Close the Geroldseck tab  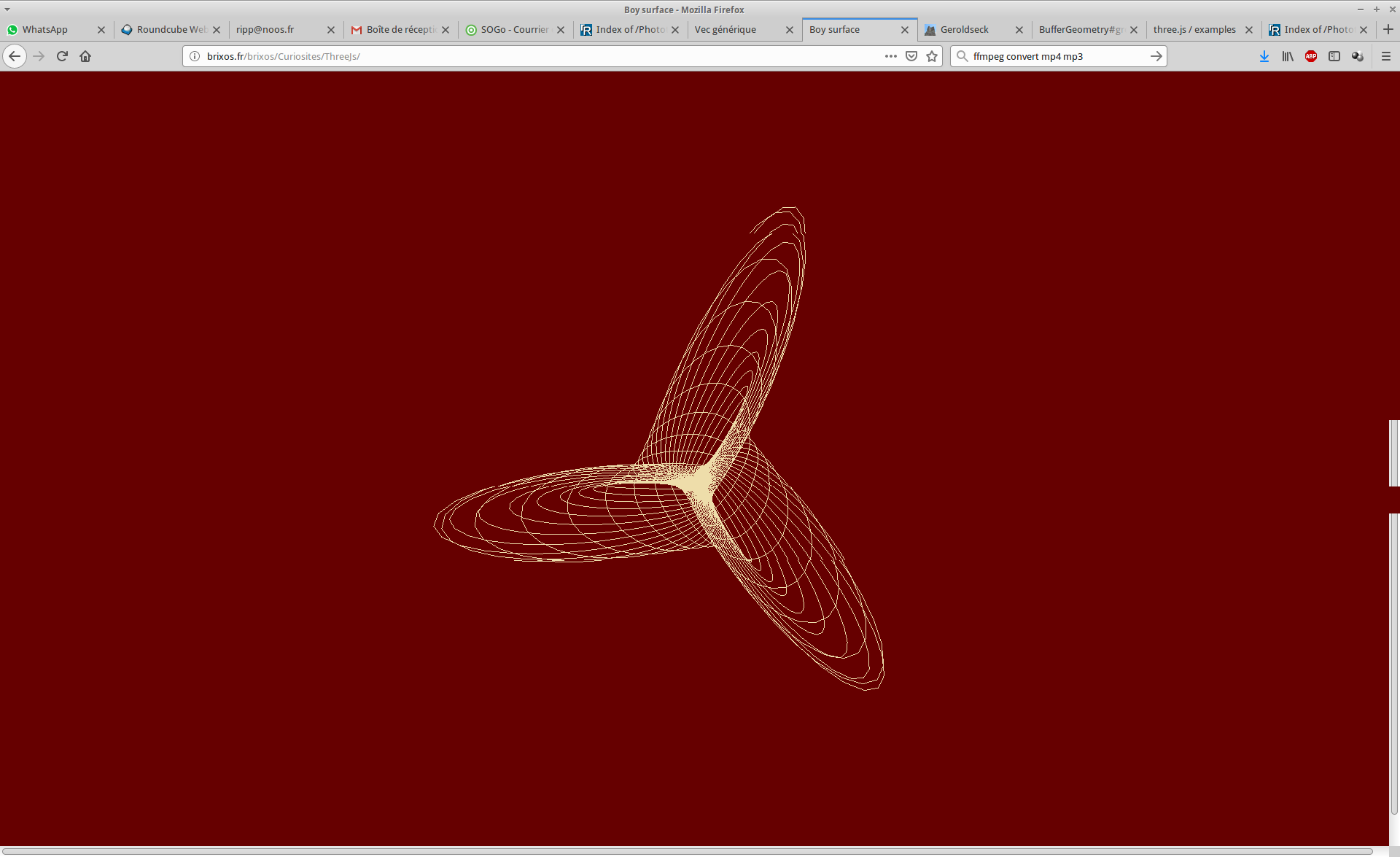(1019, 30)
